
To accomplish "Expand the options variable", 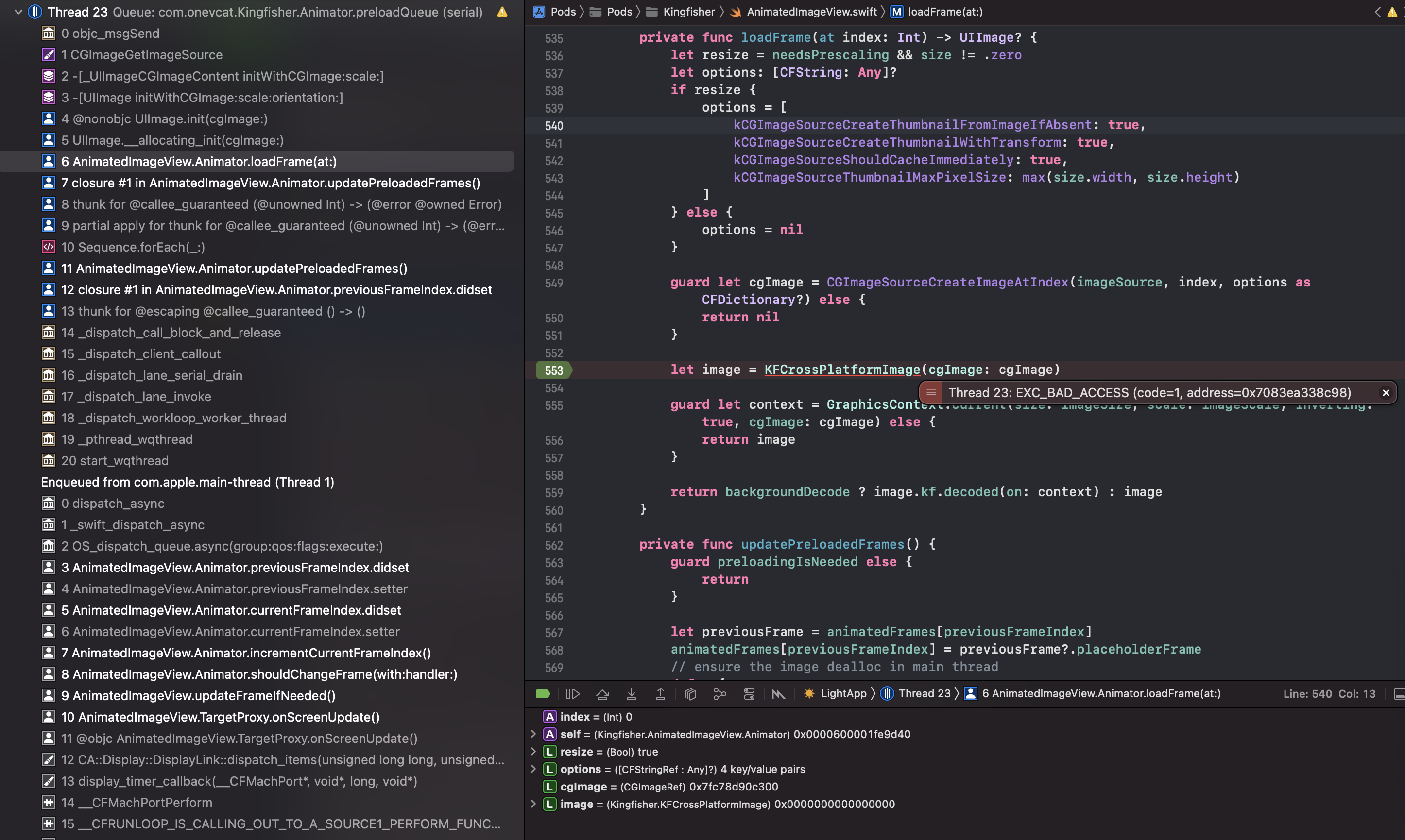I will (x=533, y=769).
